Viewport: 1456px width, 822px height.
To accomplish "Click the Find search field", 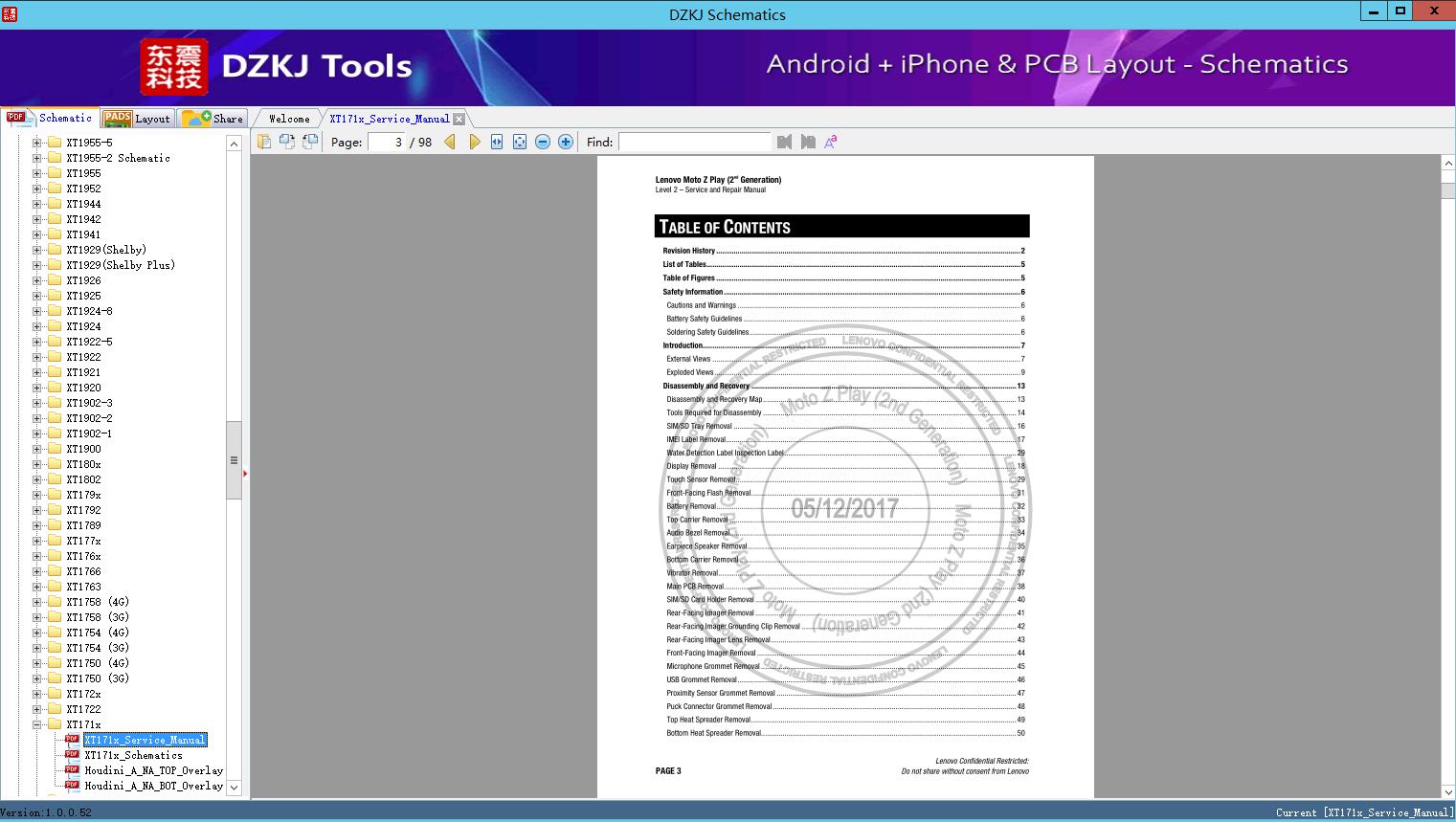I will (694, 142).
